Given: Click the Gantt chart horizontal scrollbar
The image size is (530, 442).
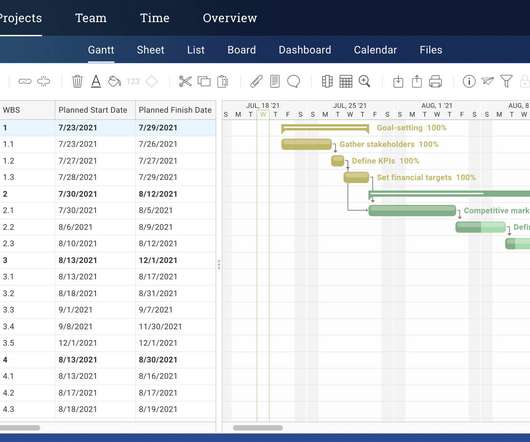Looking at the screenshot, I should pos(258,428).
